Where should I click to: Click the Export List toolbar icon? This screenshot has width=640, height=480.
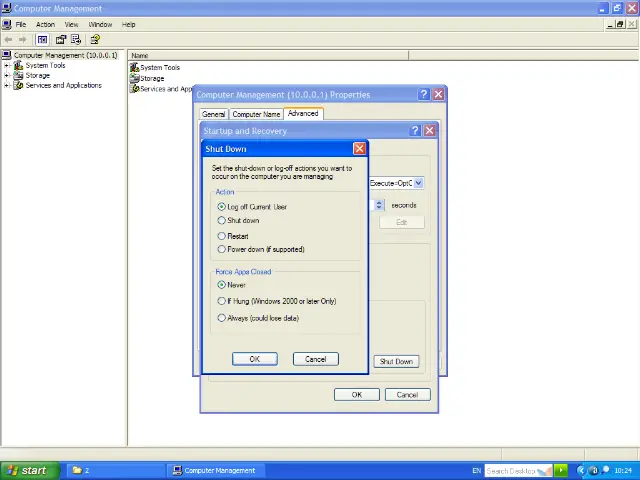(x=76, y=40)
